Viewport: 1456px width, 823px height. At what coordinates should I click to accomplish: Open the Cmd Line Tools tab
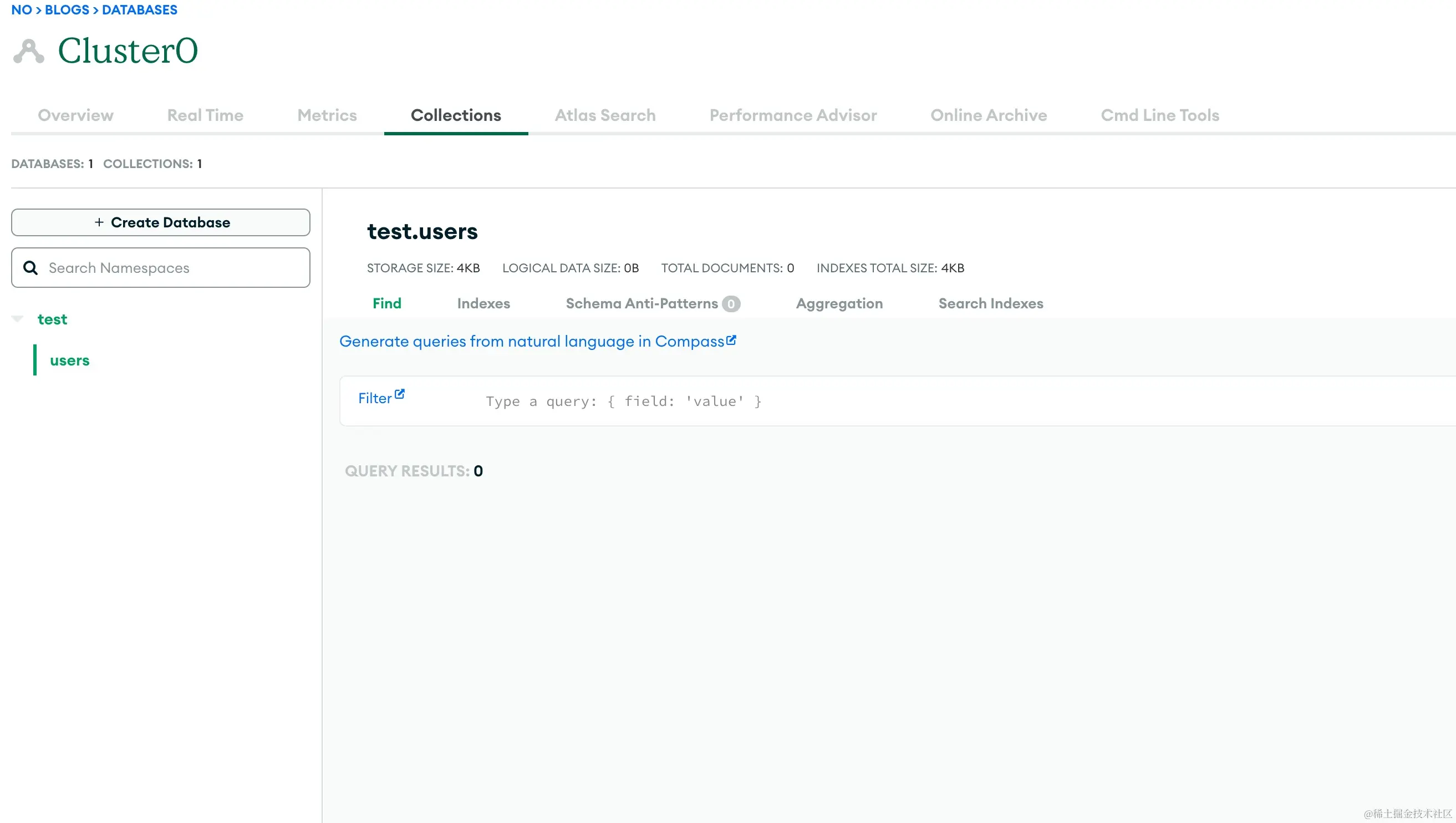pos(1160,115)
